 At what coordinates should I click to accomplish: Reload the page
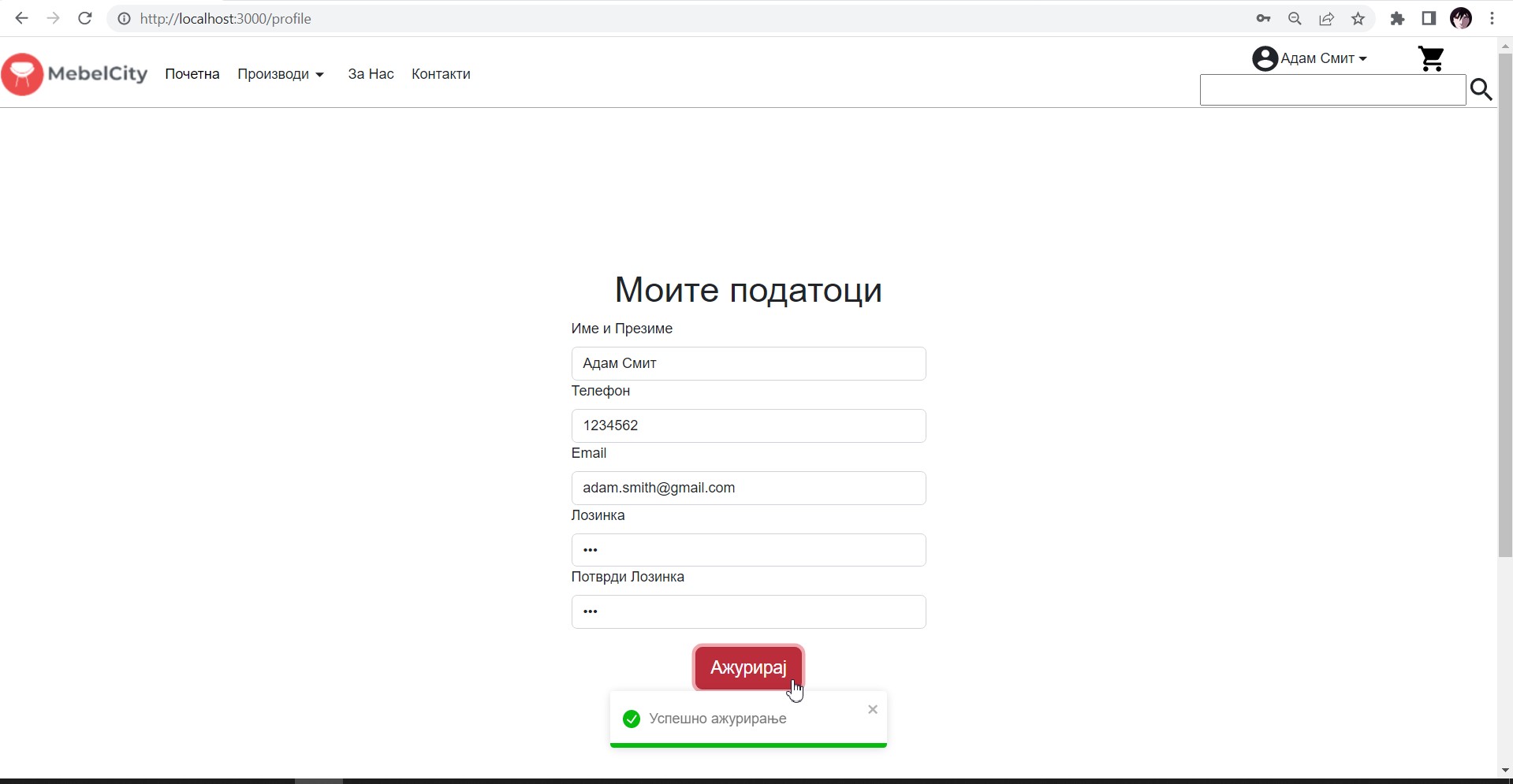click(85, 19)
